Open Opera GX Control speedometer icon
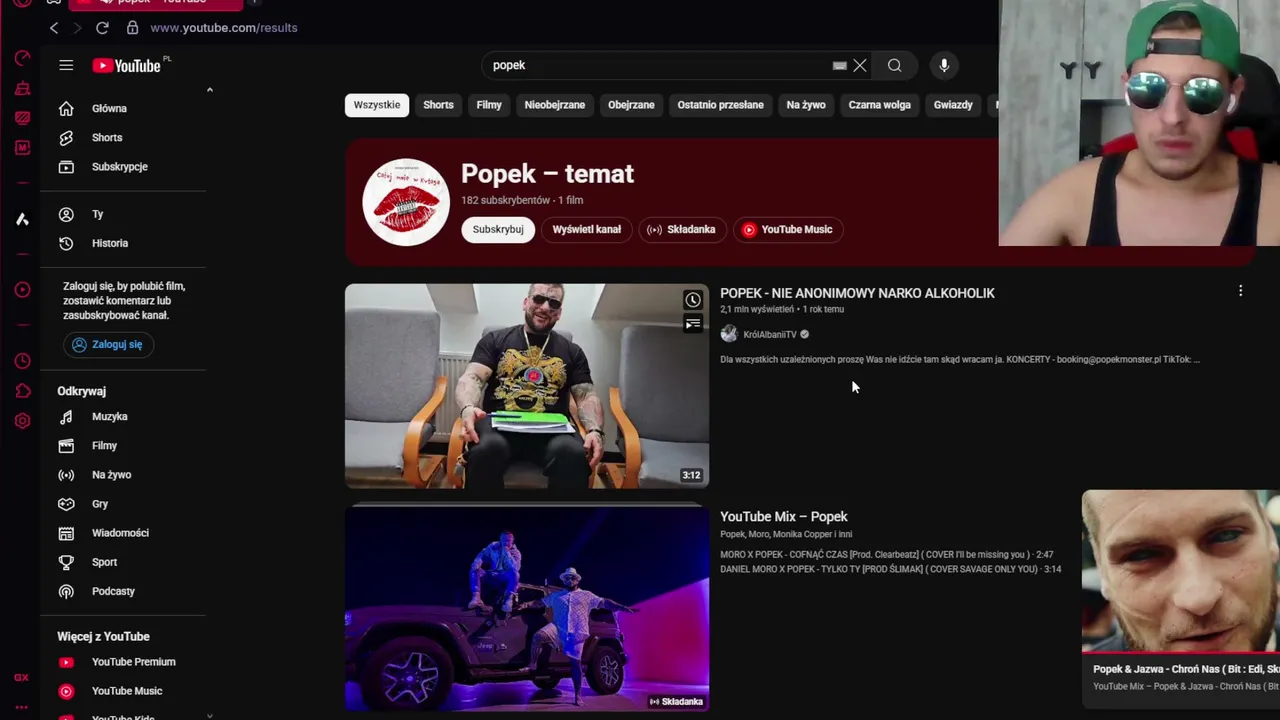Screen dimensions: 1280x720 pyautogui.click(x=22, y=58)
